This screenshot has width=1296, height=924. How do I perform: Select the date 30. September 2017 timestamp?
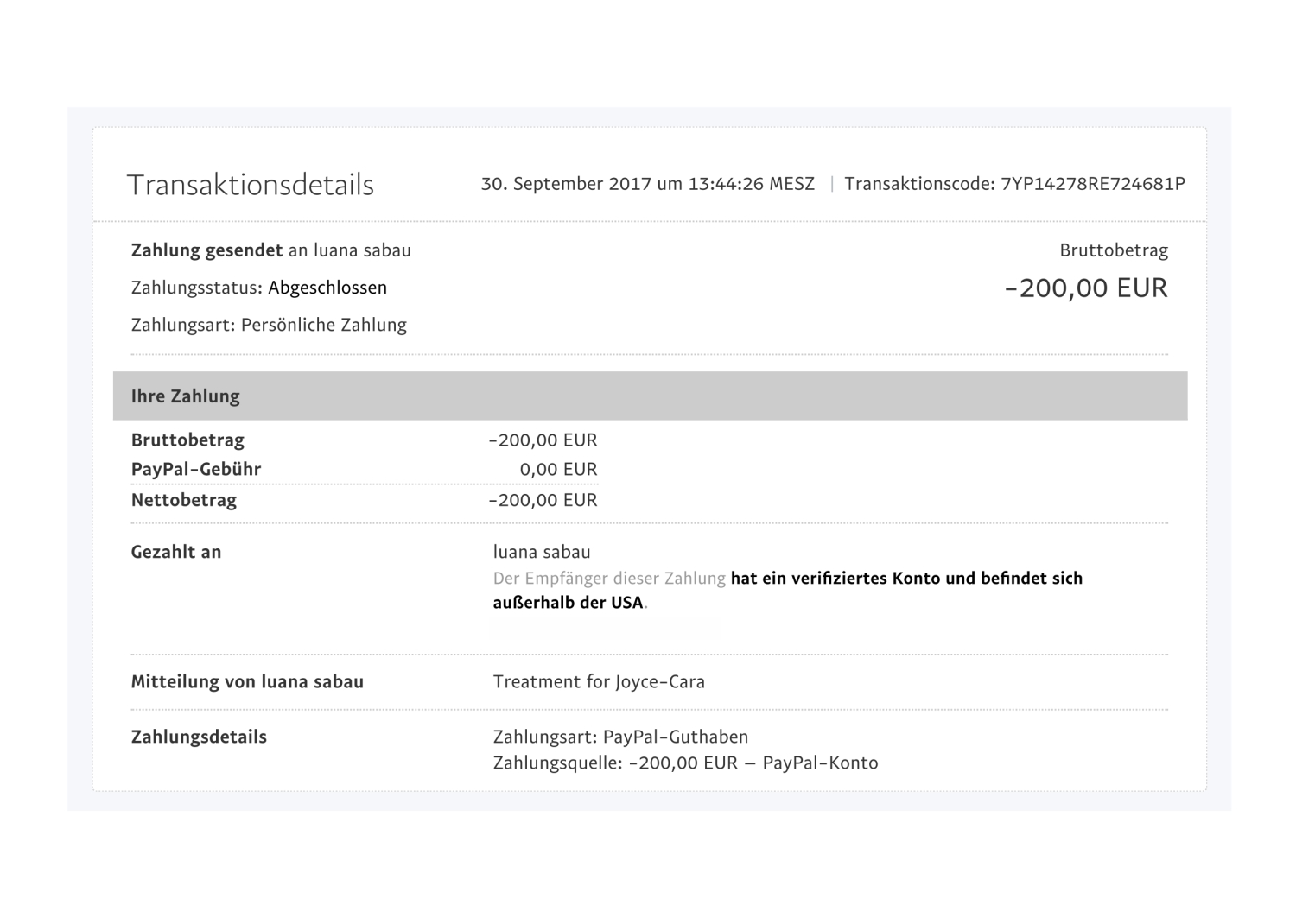tap(648, 184)
